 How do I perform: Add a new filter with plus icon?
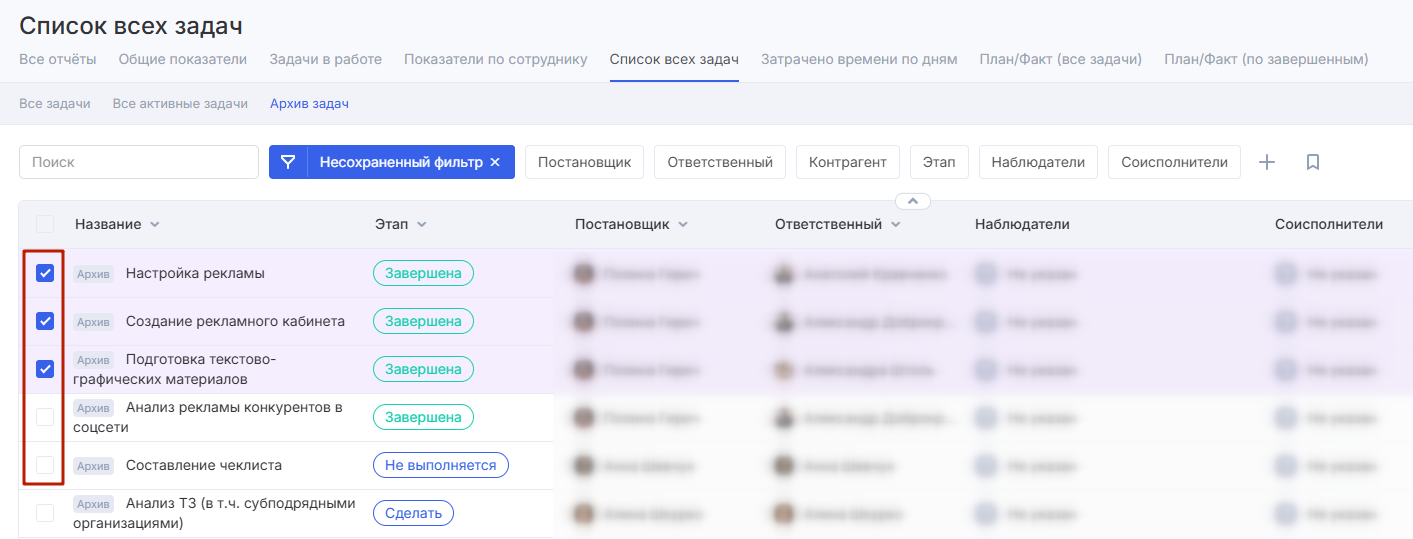click(1267, 162)
